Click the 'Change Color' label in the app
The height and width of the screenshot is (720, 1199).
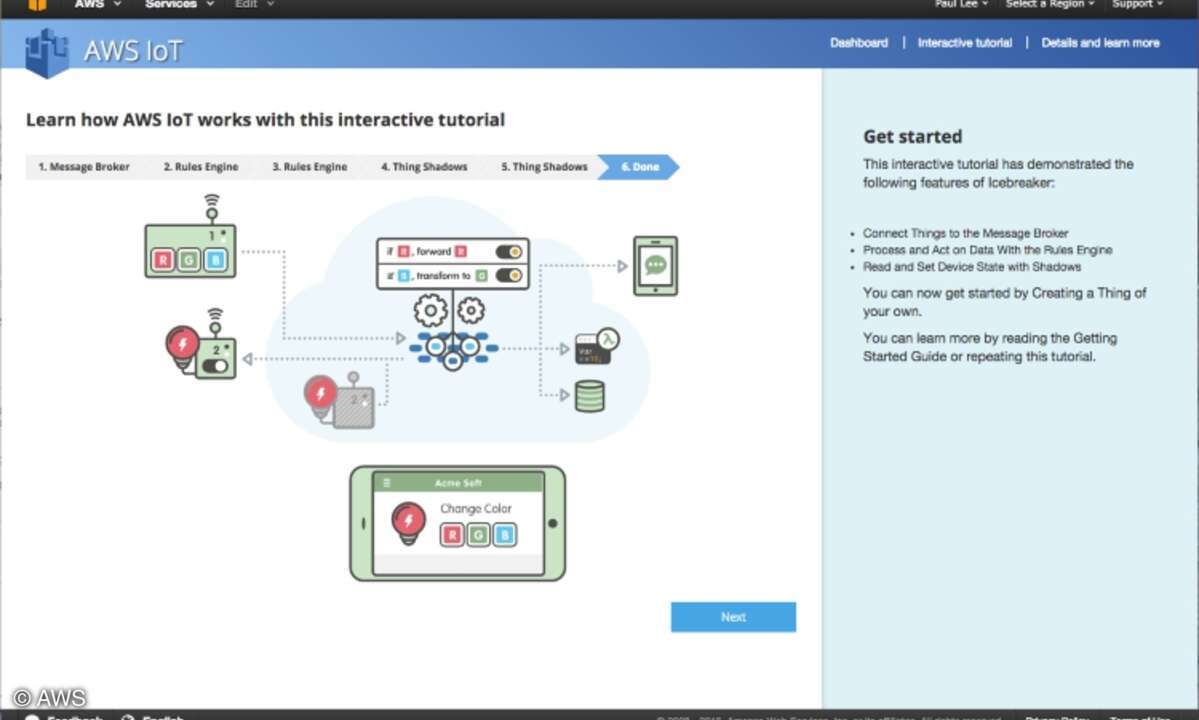coord(476,508)
